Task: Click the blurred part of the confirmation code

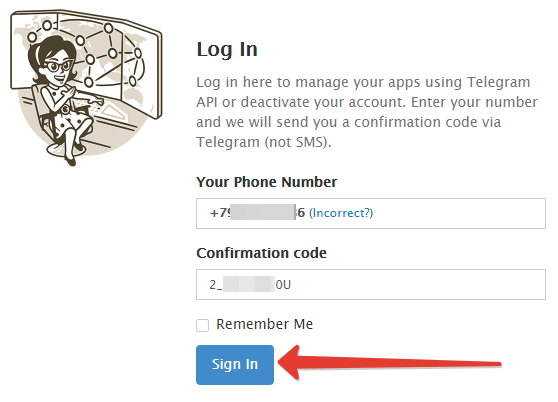Action: [x=249, y=284]
